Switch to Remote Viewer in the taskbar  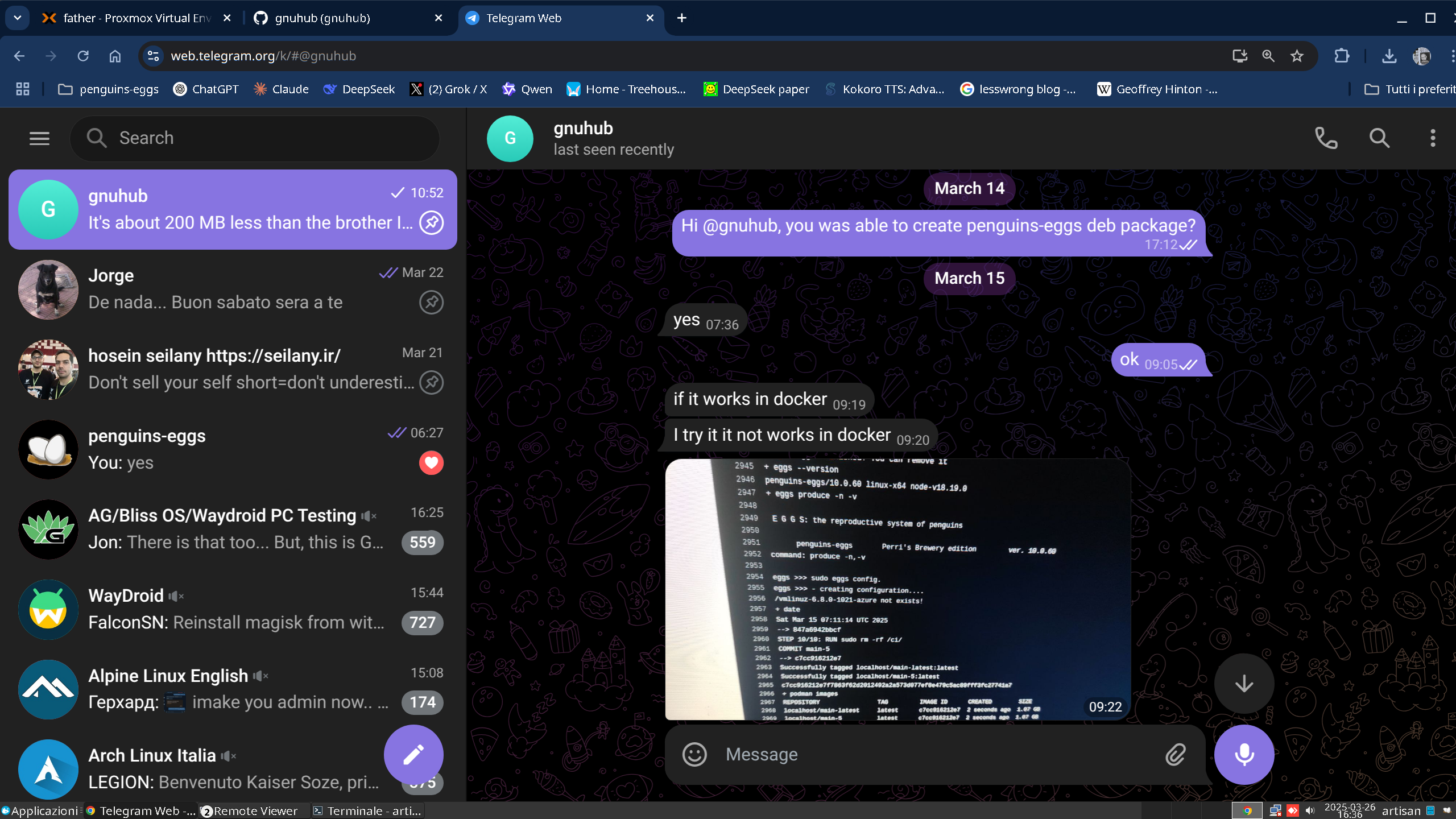pyautogui.click(x=249, y=811)
